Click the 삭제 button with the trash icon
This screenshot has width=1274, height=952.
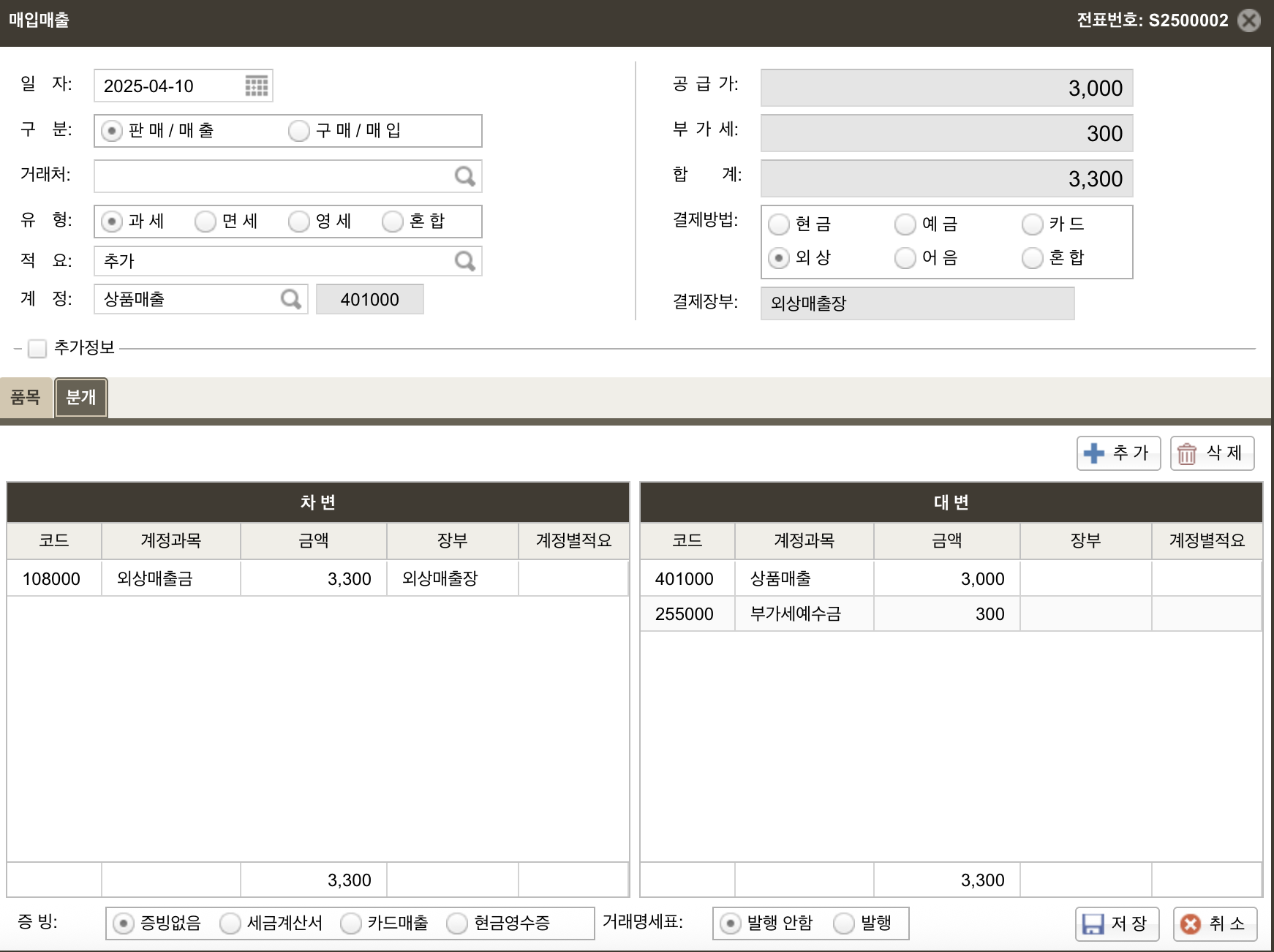[x=1212, y=453]
